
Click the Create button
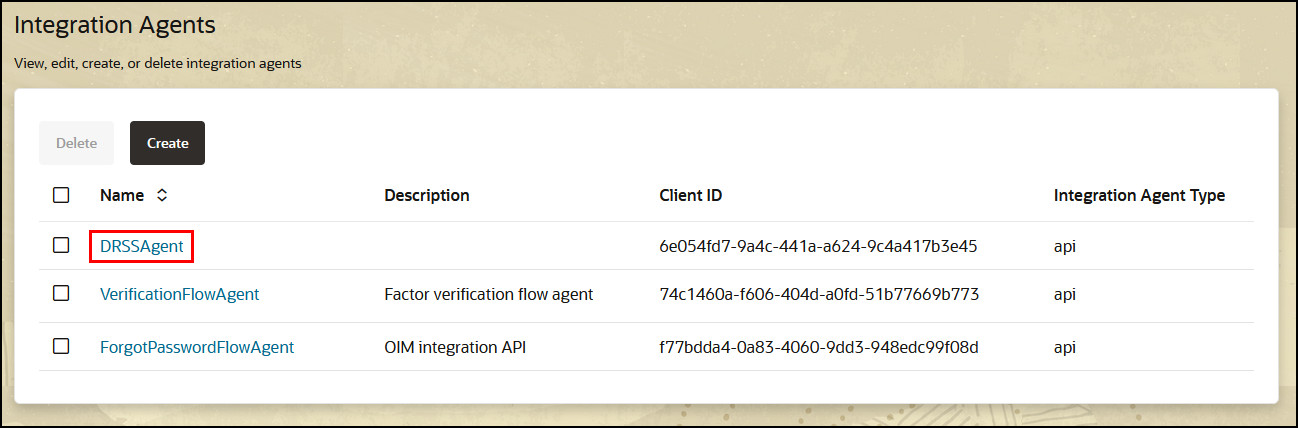click(x=167, y=143)
